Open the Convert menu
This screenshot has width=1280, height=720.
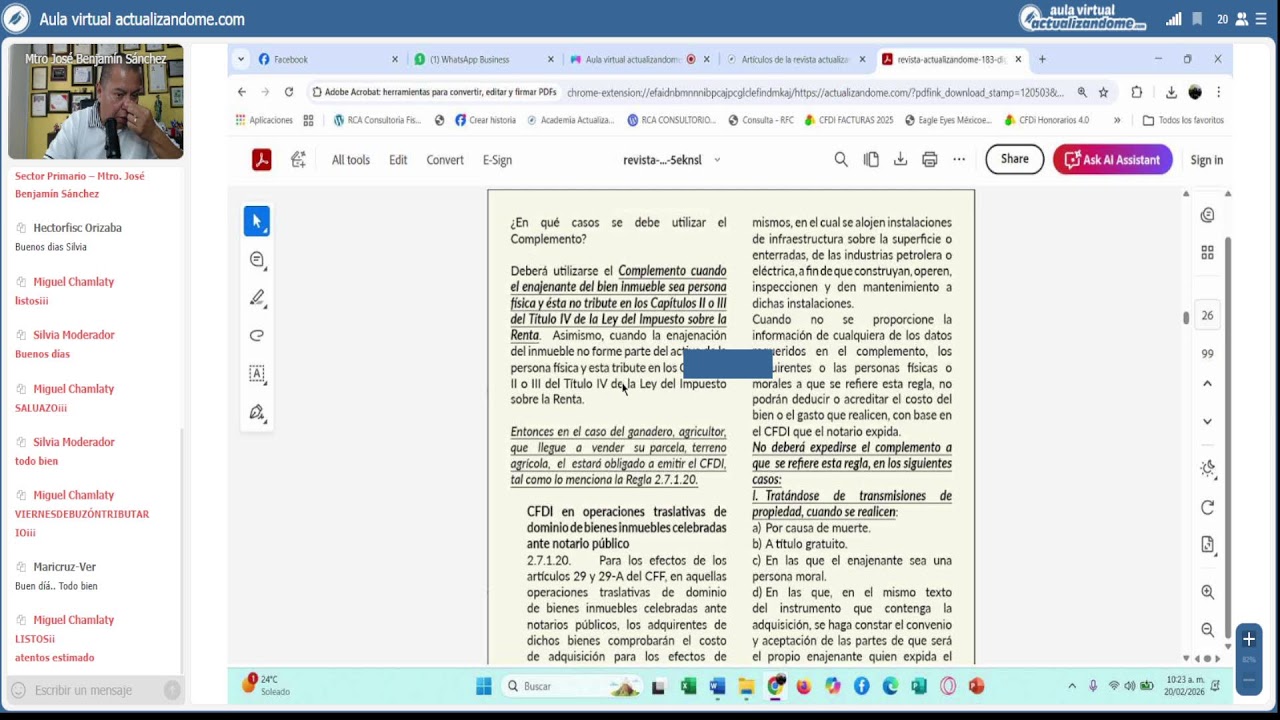(445, 160)
